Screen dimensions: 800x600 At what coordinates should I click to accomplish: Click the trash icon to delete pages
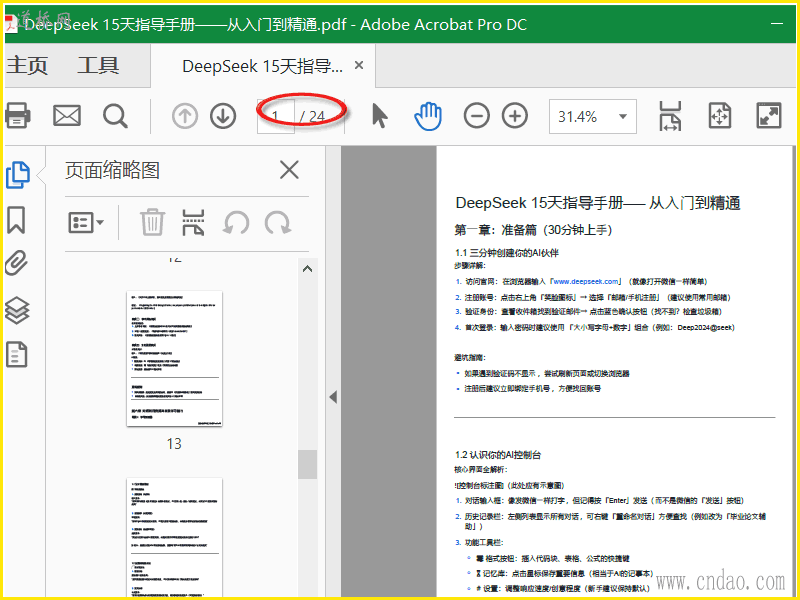click(152, 222)
